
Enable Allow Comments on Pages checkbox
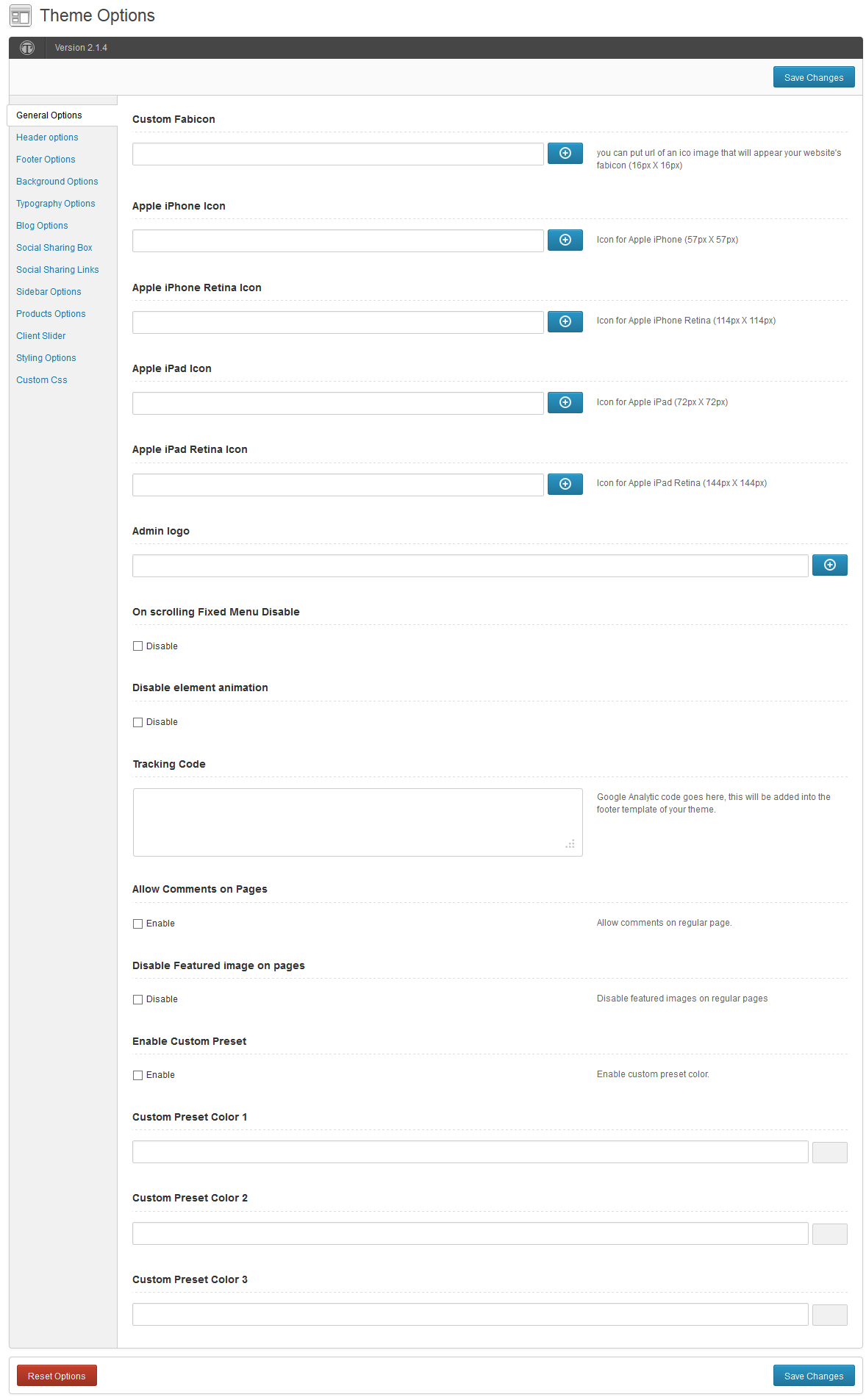(x=137, y=924)
